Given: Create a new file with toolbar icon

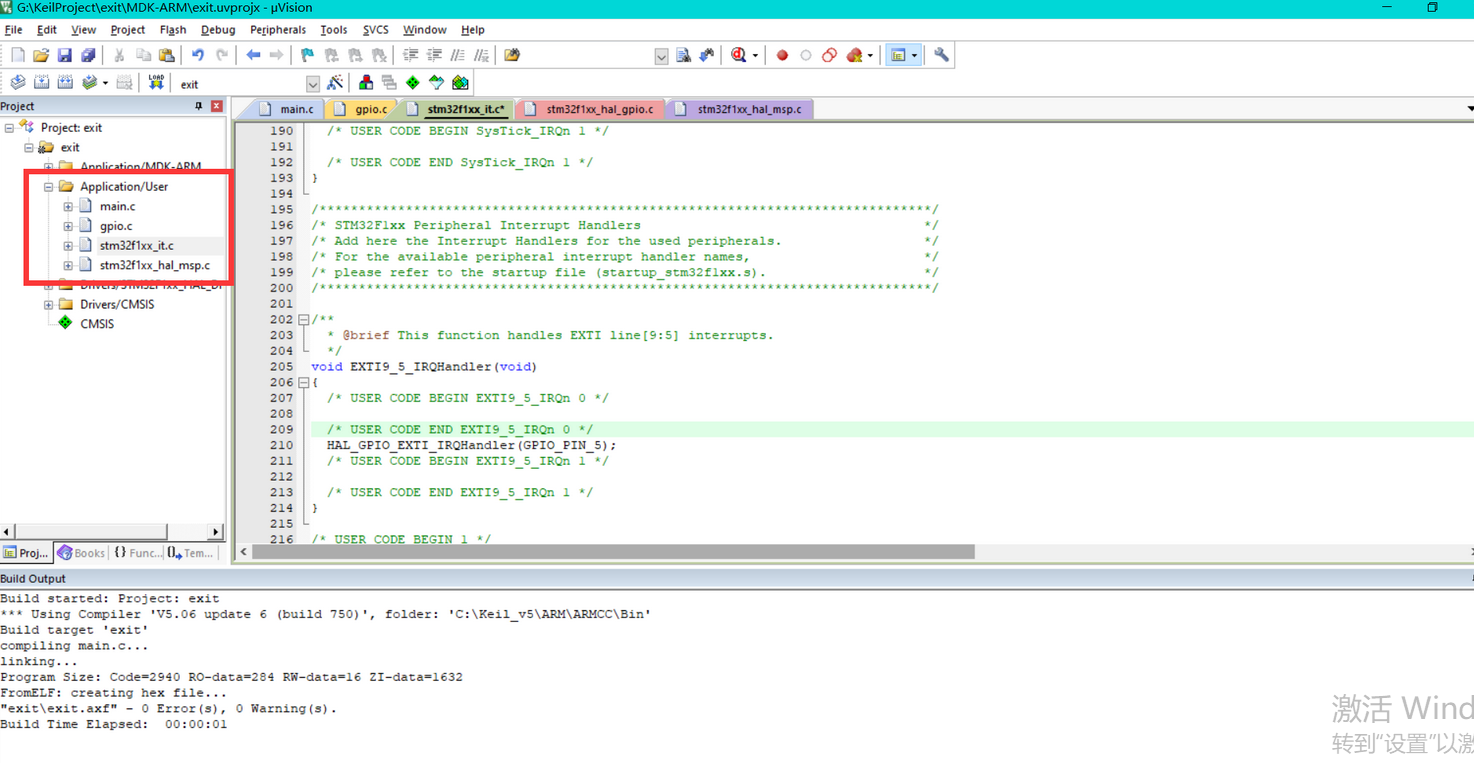Looking at the screenshot, I should pos(18,56).
